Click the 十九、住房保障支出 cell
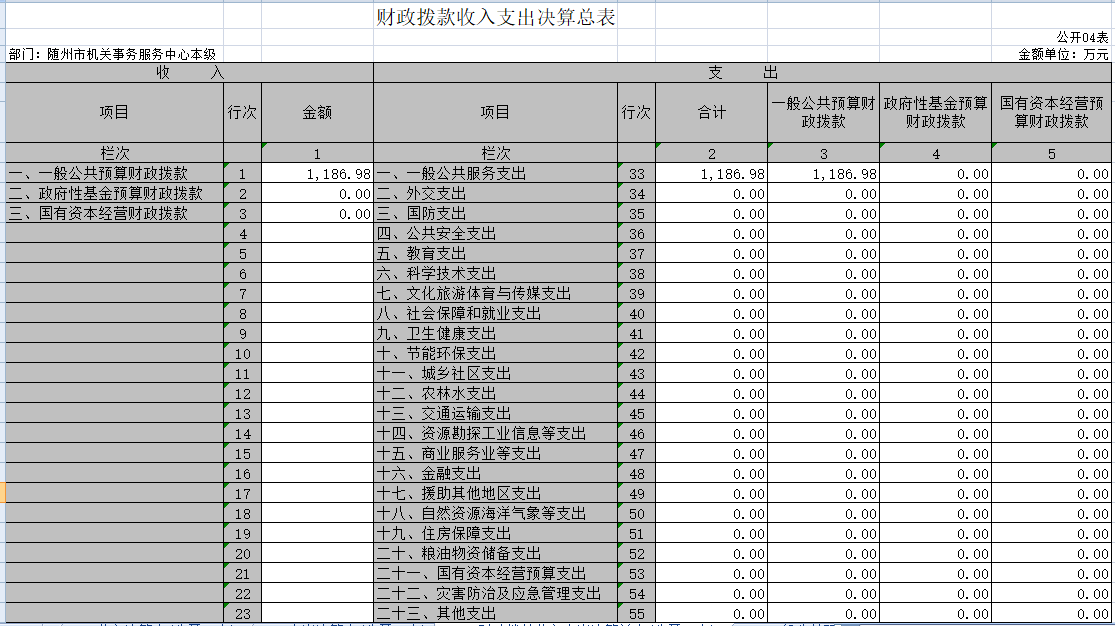 pyautogui.click(x=444, y=534)
